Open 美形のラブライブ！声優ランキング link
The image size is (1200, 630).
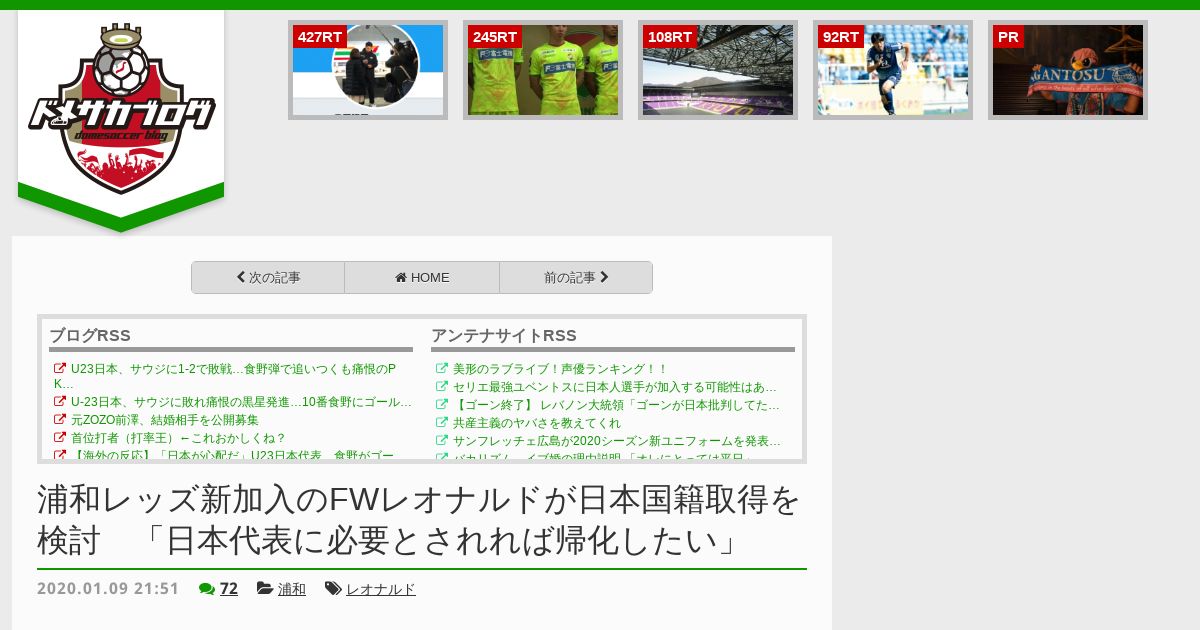[560, 369]
